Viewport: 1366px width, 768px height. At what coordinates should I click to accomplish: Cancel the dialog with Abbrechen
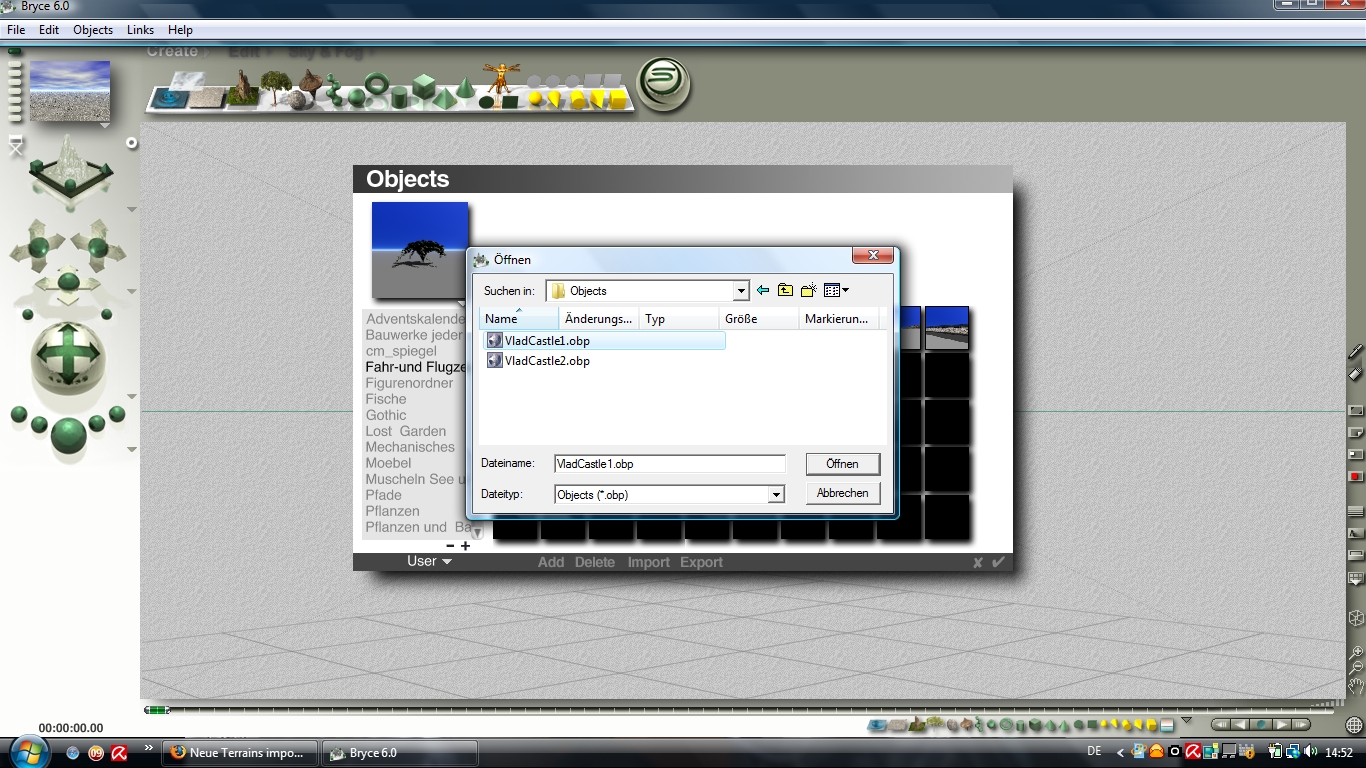pos(843,493)
